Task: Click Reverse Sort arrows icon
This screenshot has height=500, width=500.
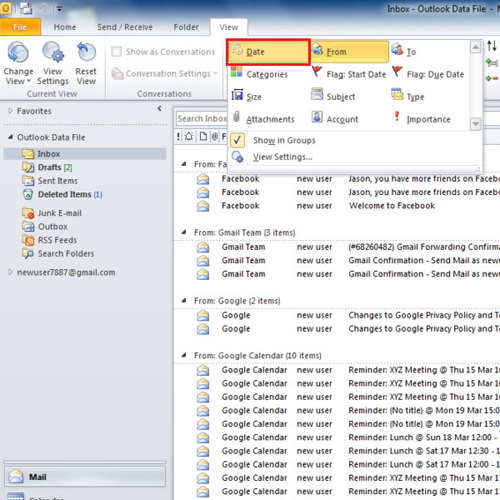Action: (x=492, y=46)
